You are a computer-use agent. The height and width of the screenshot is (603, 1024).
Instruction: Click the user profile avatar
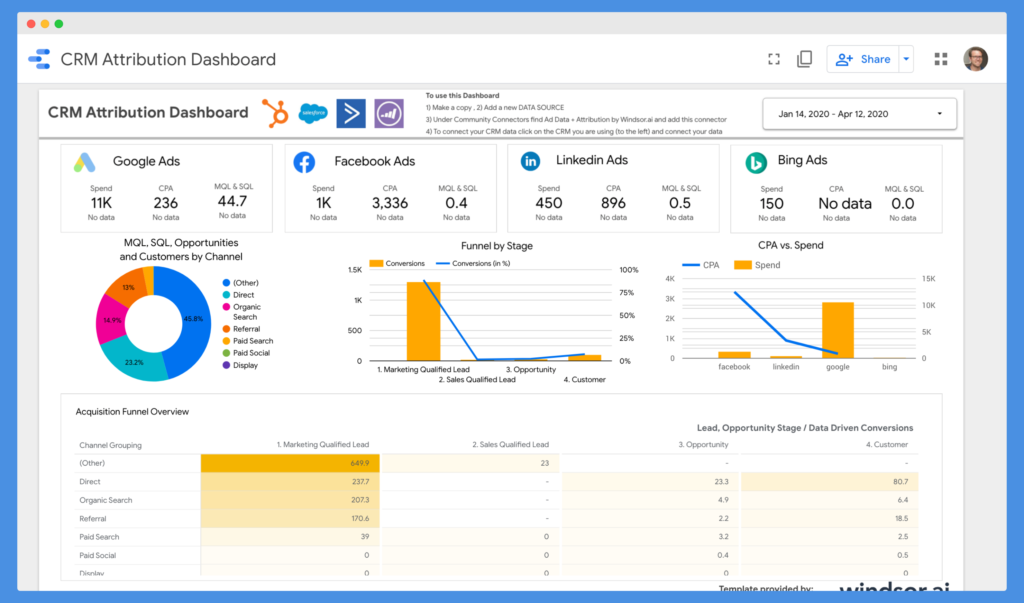click(975, 59)
